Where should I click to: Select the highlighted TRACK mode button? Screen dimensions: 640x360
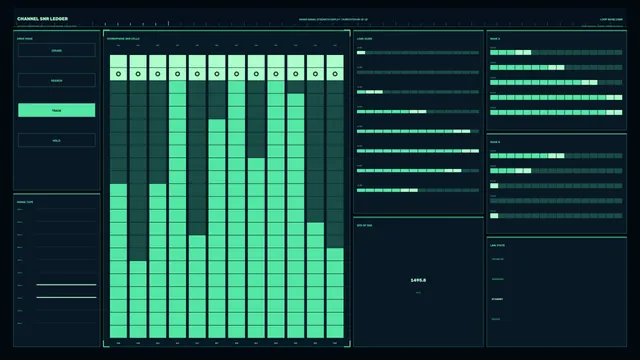click(57, 110)
